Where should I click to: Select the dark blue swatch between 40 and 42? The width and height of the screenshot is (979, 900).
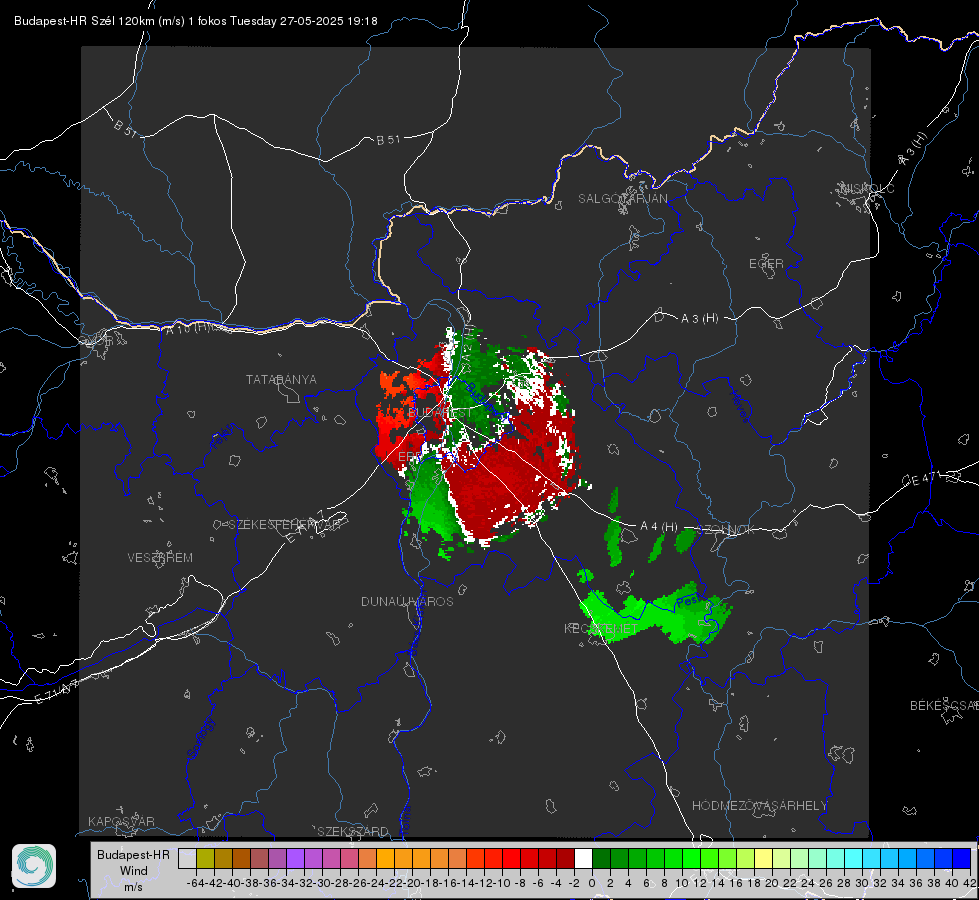[x=962, y=858]
